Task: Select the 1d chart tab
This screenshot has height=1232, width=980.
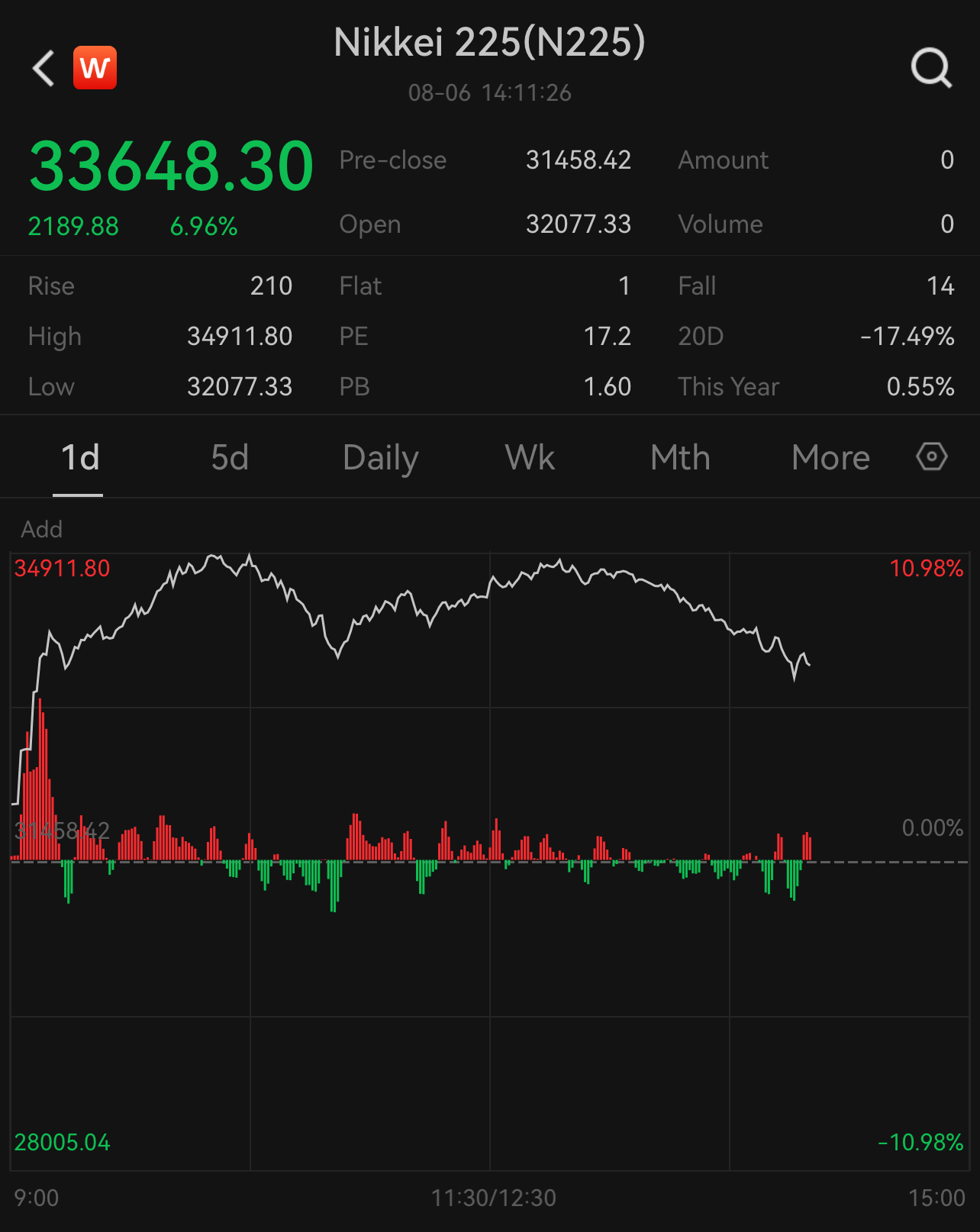Action: click(79, 458)
